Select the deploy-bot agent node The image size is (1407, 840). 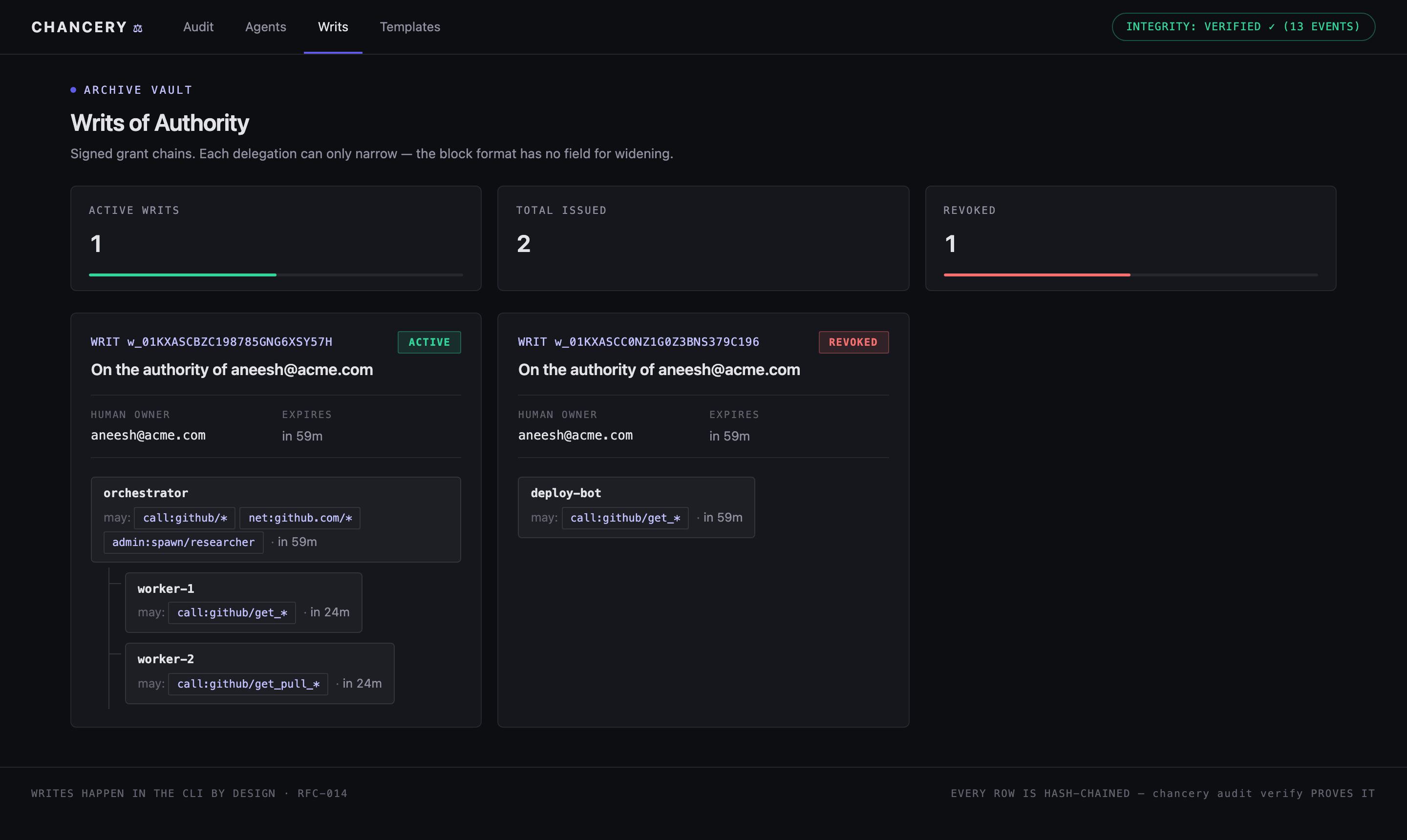[637, 507]
